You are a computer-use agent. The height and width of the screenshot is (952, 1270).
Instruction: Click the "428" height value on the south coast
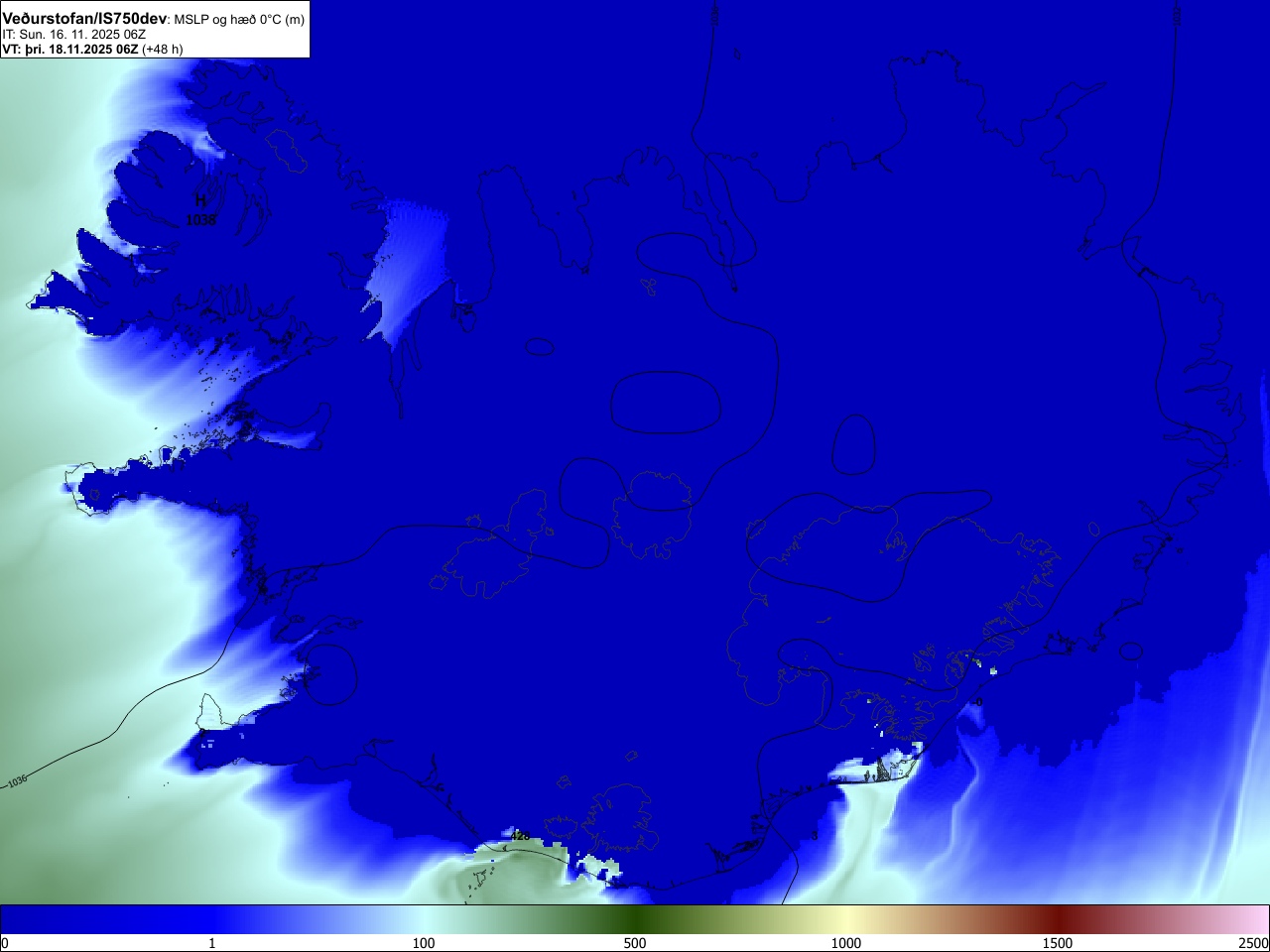520,836
